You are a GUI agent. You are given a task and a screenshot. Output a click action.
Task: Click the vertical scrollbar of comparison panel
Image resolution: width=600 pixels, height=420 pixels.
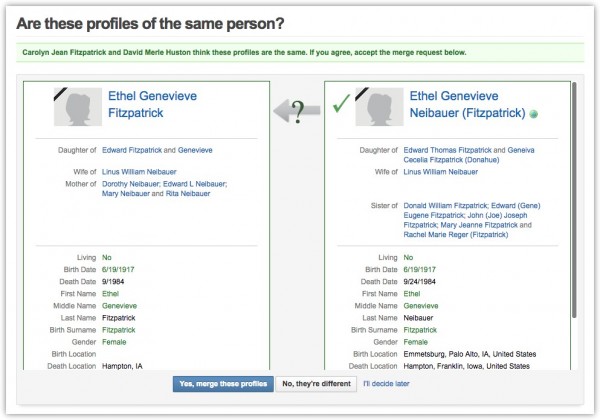(574, 199)
